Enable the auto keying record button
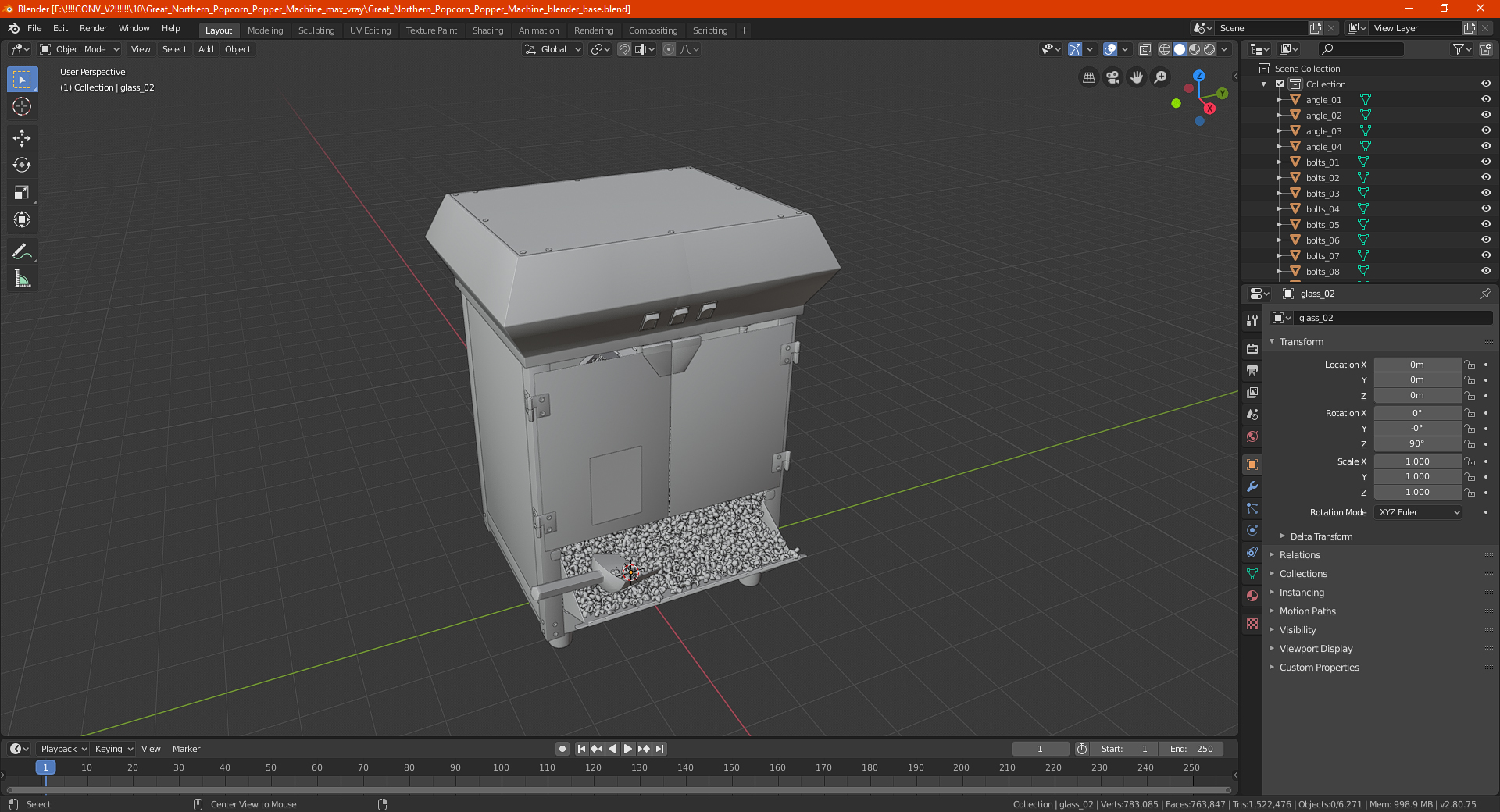 tap(562, 749)
